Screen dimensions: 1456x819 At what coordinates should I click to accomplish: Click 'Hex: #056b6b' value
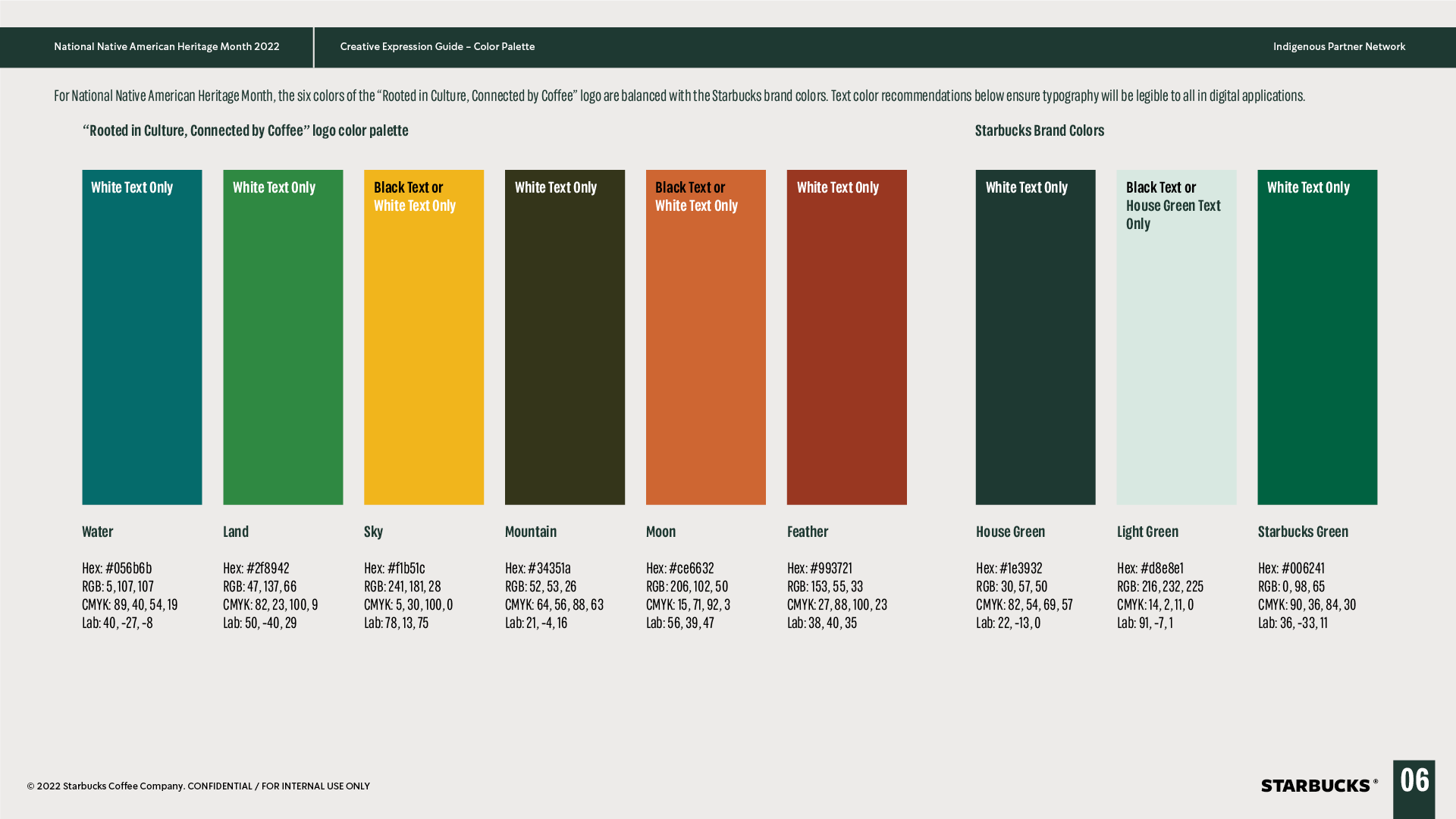(117, 568)
